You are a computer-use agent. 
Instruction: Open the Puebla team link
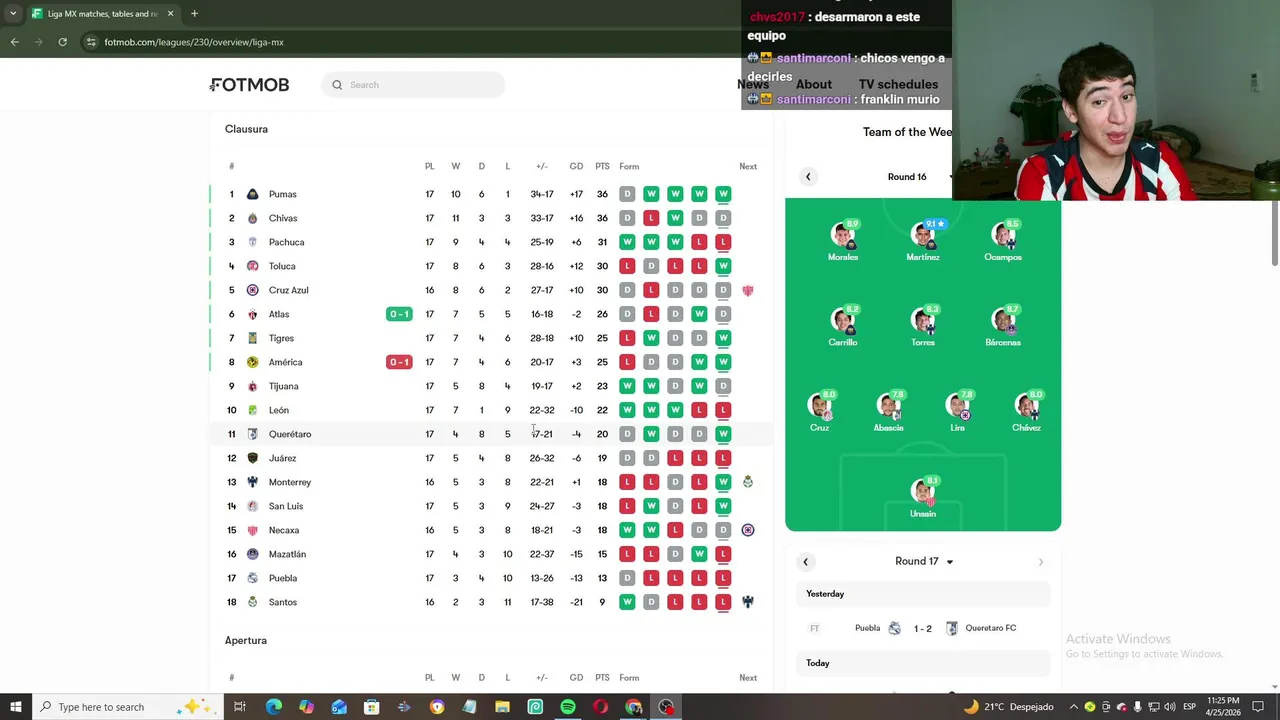pyautogui.click(x=283, y=578)
